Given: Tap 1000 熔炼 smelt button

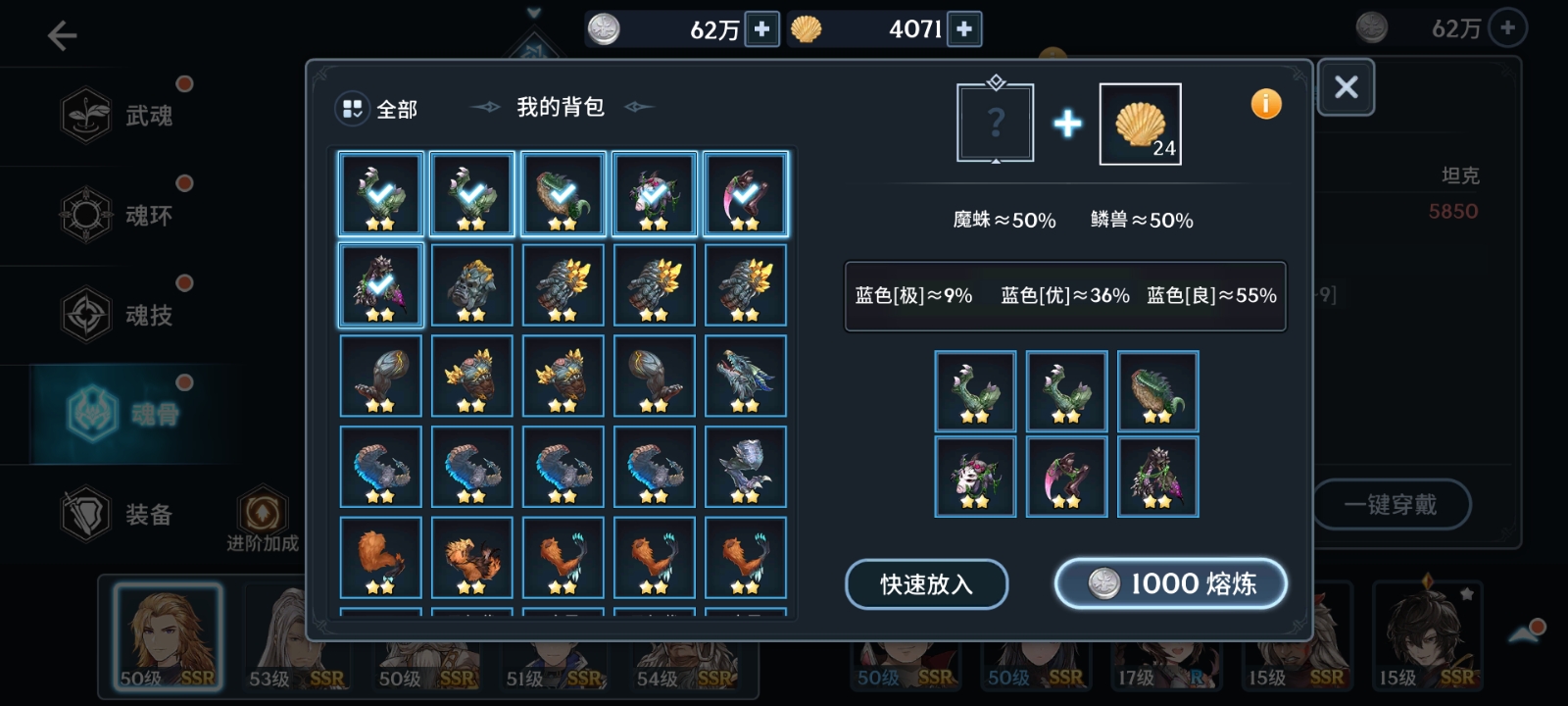Looking at the screenshot, I should click(x=1170, y=584).
